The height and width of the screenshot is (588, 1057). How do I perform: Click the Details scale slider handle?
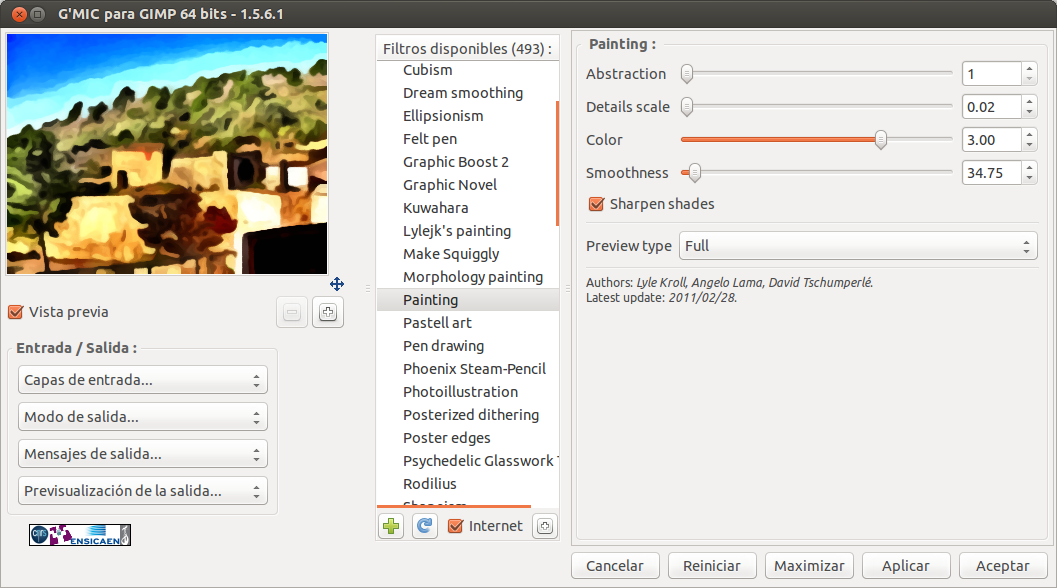tap(687, 107)
